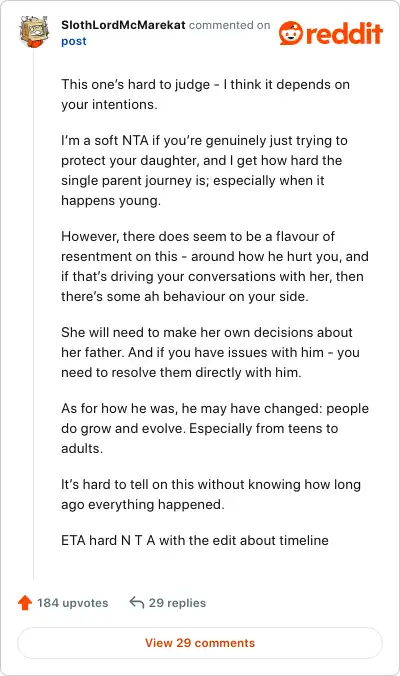Open the original post link
Screen dimensions: 400x676
coord(74,41)
